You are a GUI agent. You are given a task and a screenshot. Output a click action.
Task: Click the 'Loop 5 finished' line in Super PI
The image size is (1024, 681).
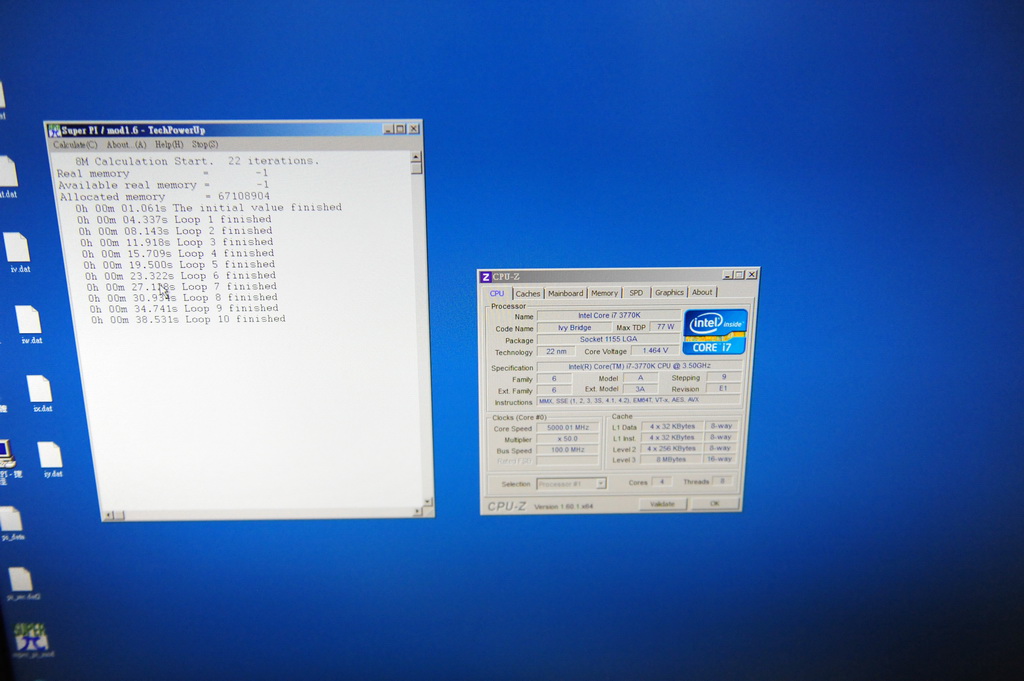[179, 264]
